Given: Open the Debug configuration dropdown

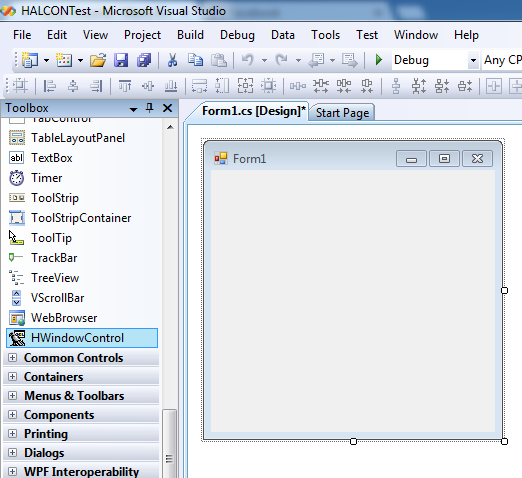Looking at the screenshot, I should 473,61.
